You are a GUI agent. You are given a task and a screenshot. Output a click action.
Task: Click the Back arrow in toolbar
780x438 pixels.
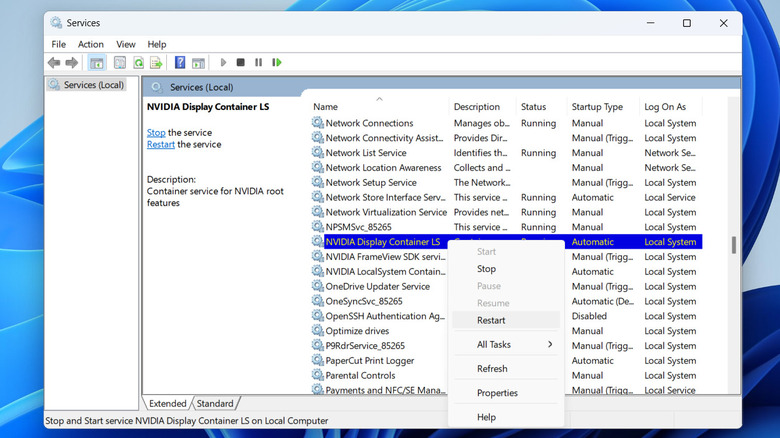point(54,63)
